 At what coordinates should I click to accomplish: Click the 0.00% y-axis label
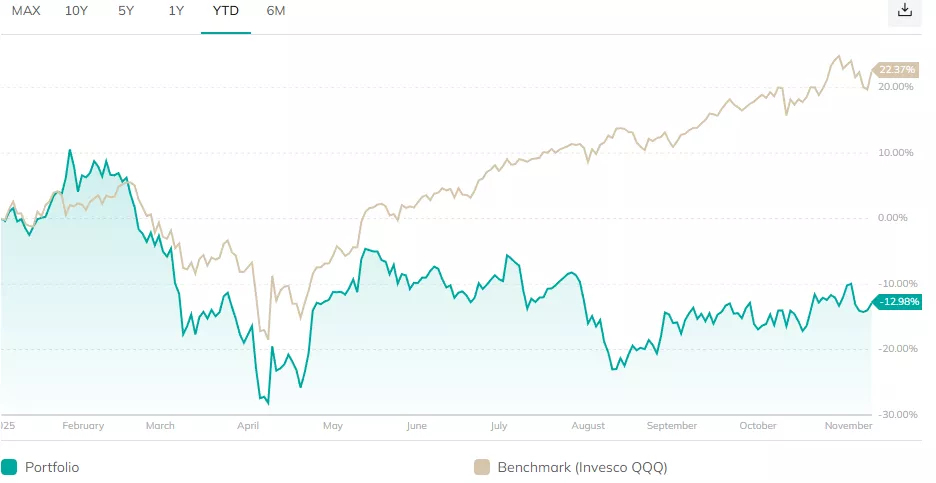click(x=896, y=218)
